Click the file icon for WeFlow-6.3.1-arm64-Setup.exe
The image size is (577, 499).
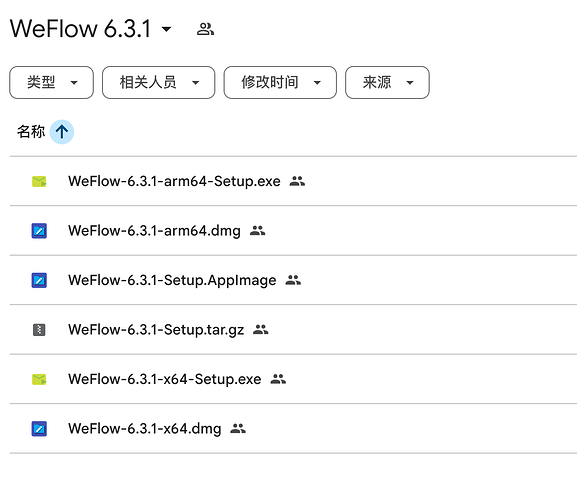39,181
